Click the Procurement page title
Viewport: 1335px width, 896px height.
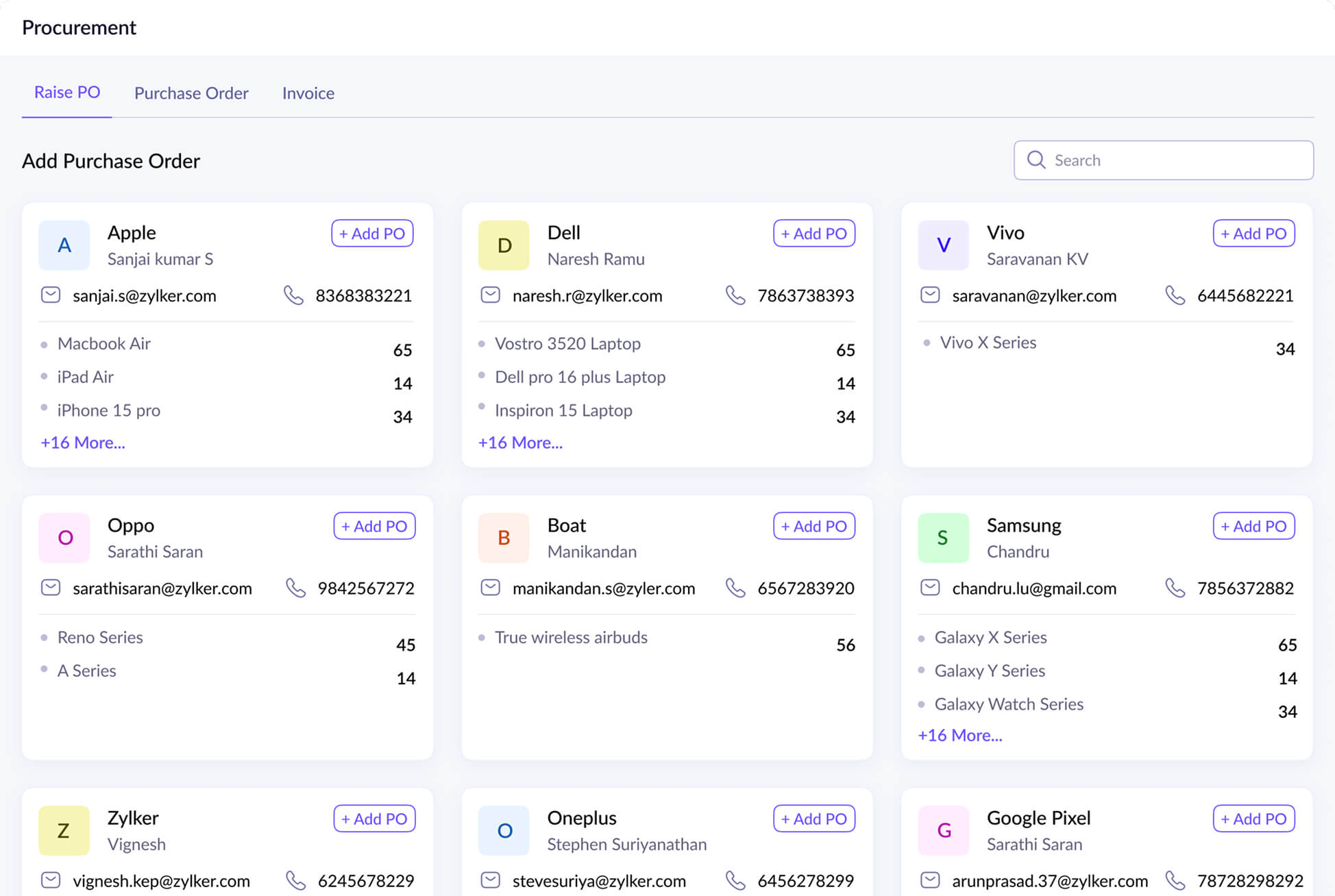(79, 27)
